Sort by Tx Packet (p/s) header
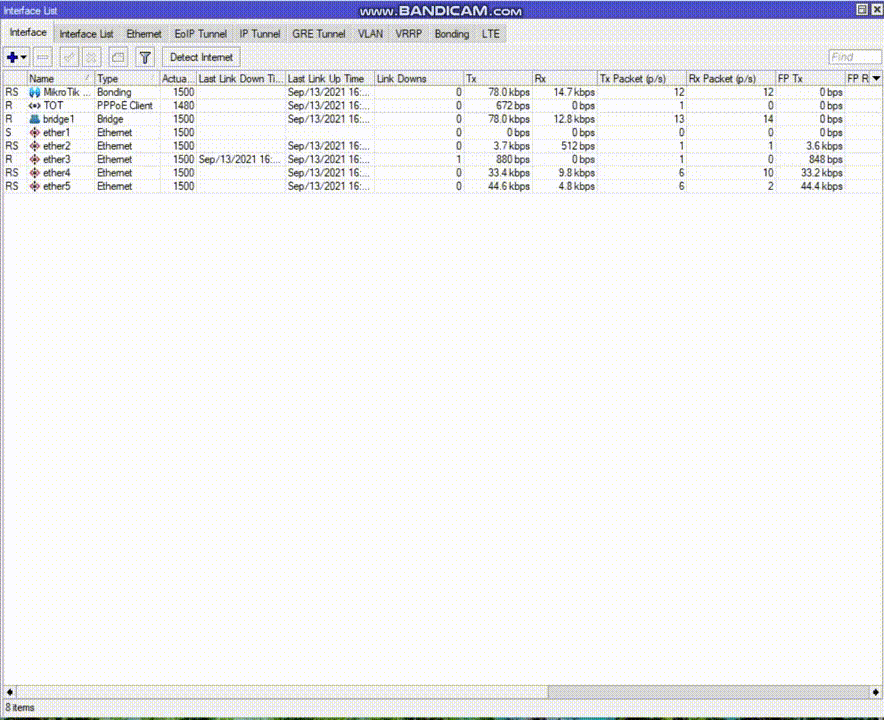 [x=642, y=78]
